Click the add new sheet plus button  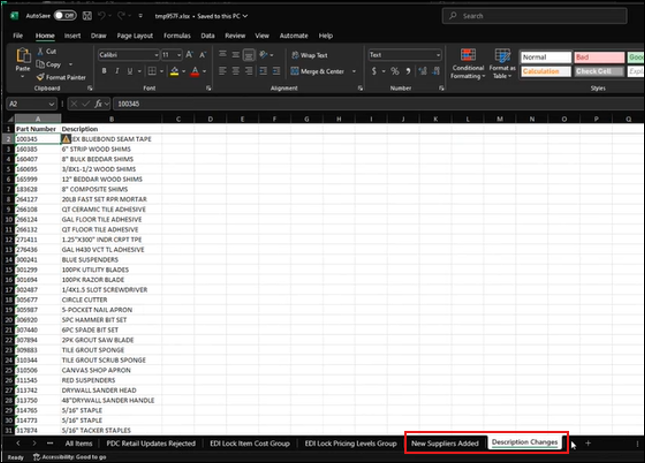[588, 442]
